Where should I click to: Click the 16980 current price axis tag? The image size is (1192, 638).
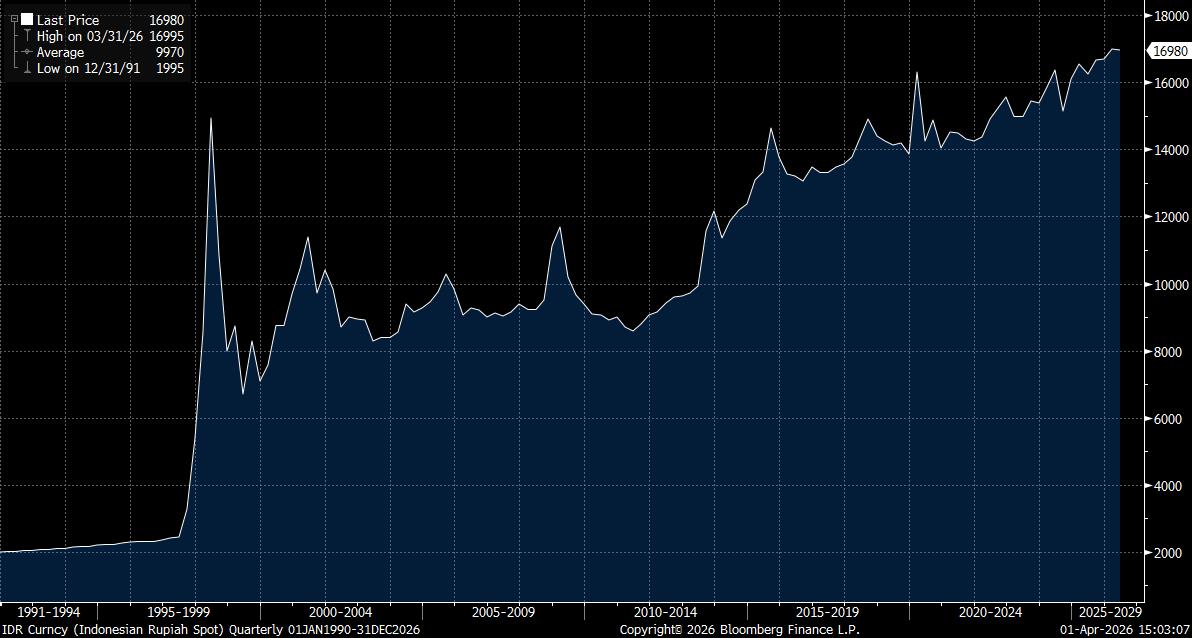[x=1169, y=51]
